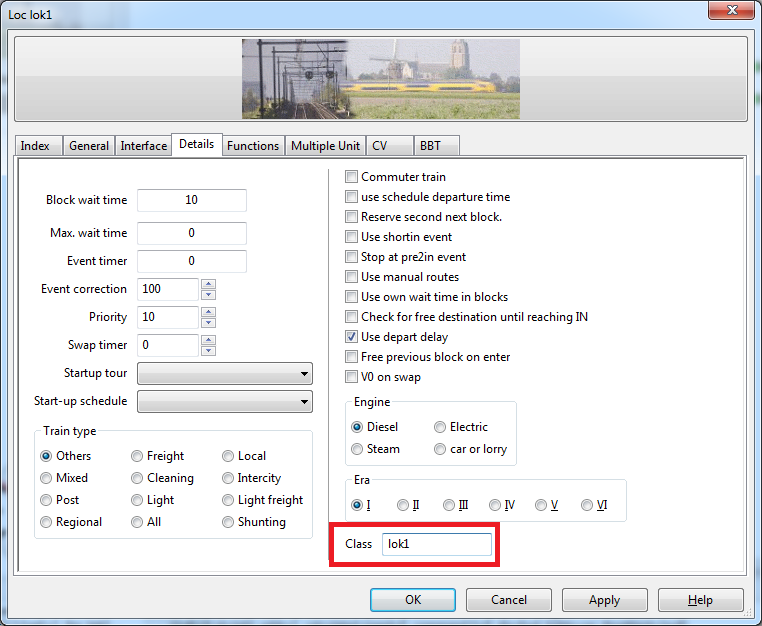Check the V0 on swap option
Screen dimensions: 762x626
click(x=352, y=377)
